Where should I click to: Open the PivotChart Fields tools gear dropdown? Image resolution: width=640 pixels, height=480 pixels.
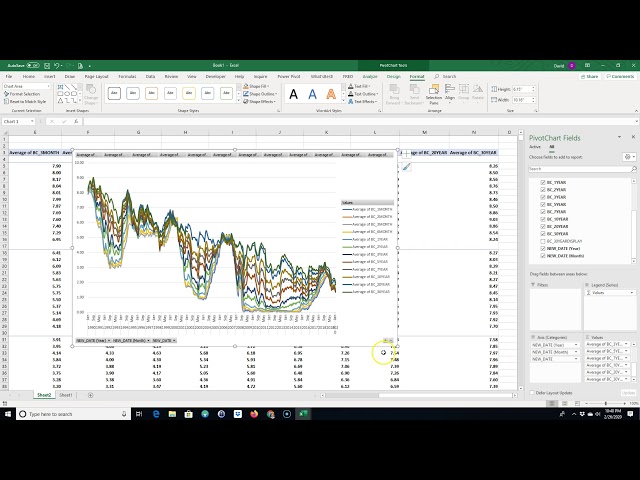[x=629, y=157]
